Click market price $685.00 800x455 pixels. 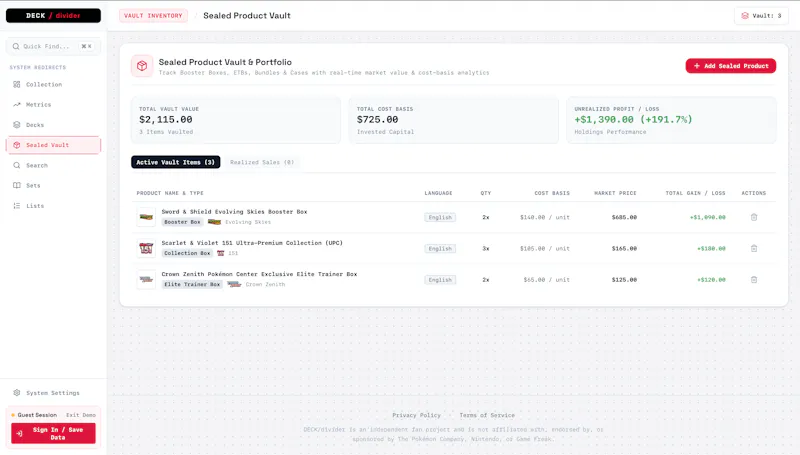(x=624, y=217)
